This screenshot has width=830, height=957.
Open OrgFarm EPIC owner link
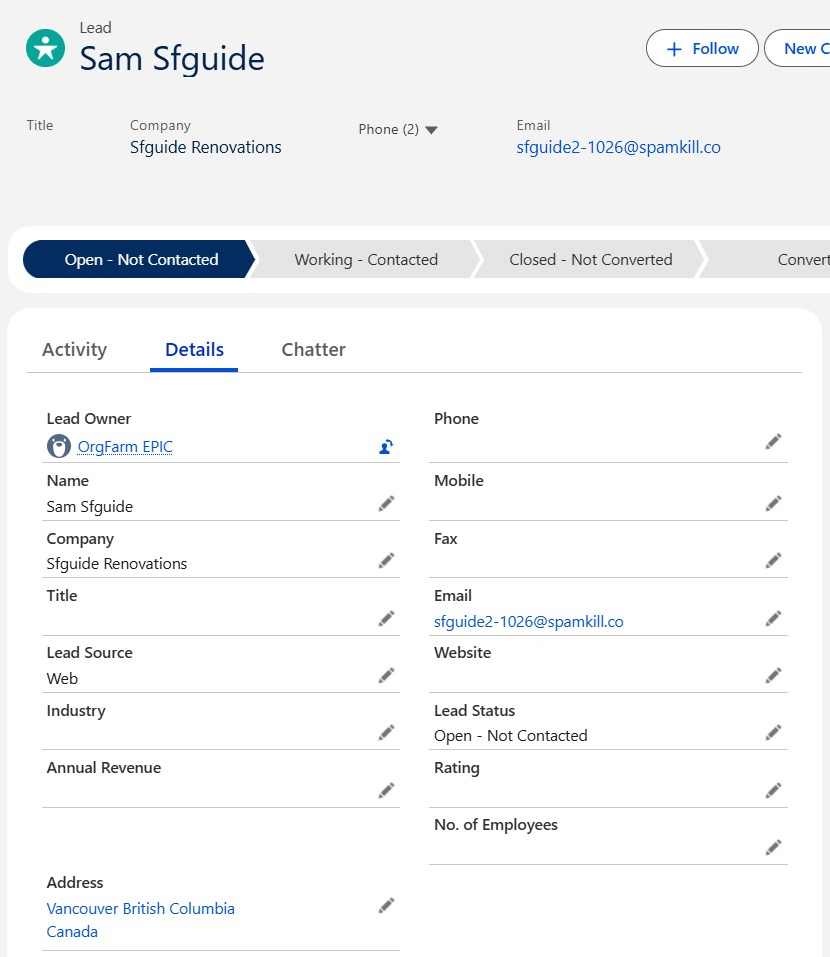(x=125, y=447)
